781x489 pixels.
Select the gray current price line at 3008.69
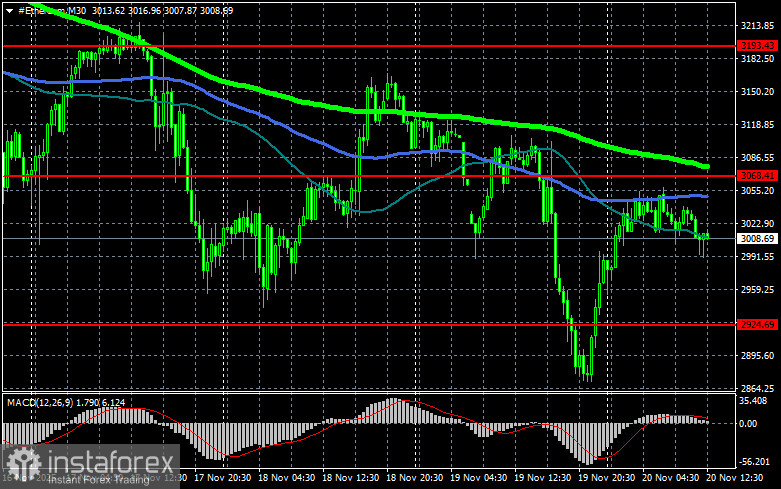tap(369, 239)
